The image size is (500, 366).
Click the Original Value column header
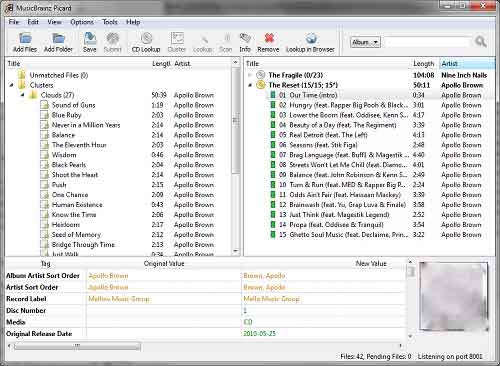point(164,264)
